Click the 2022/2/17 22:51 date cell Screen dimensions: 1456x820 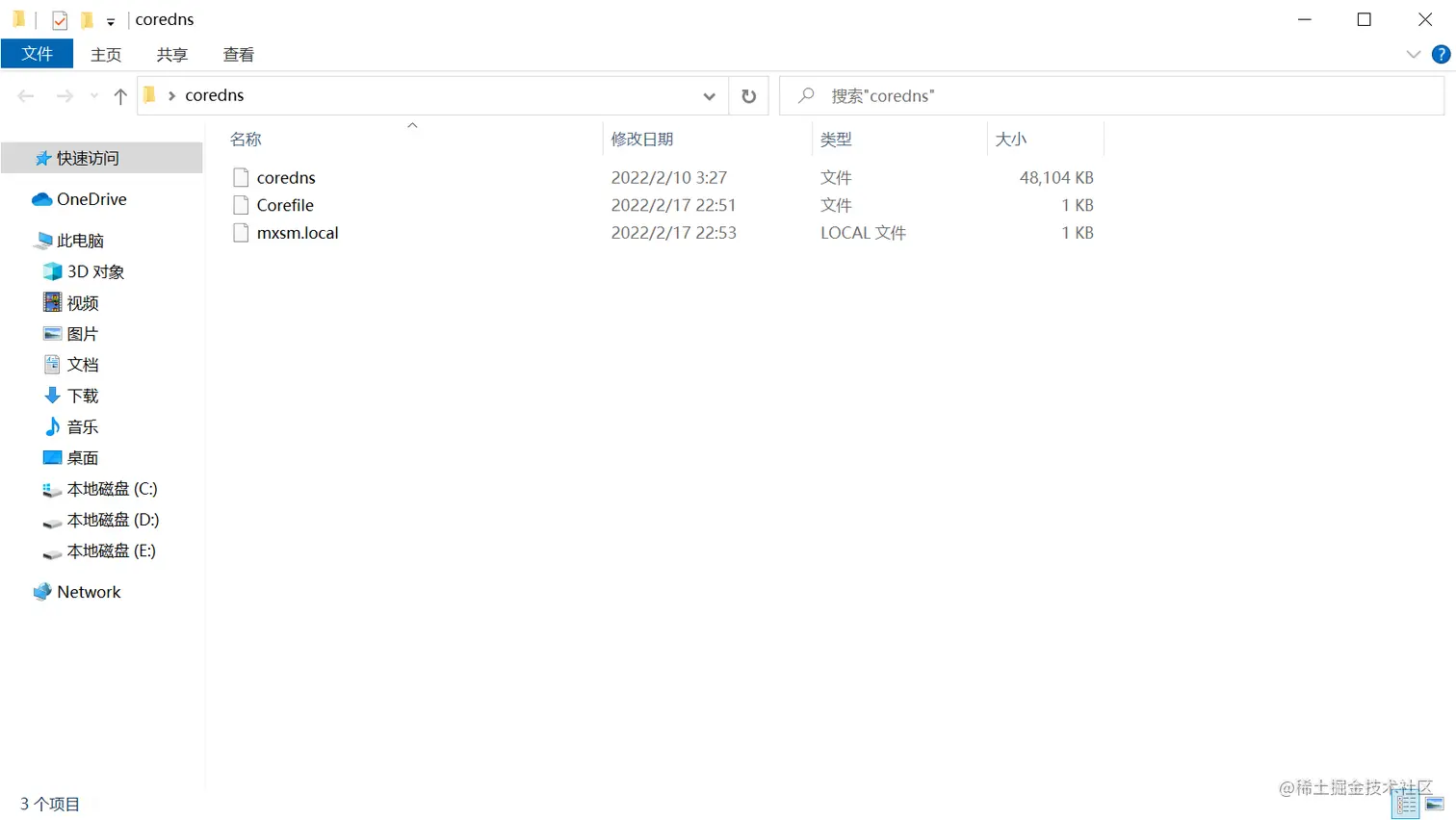click(673, 205)
